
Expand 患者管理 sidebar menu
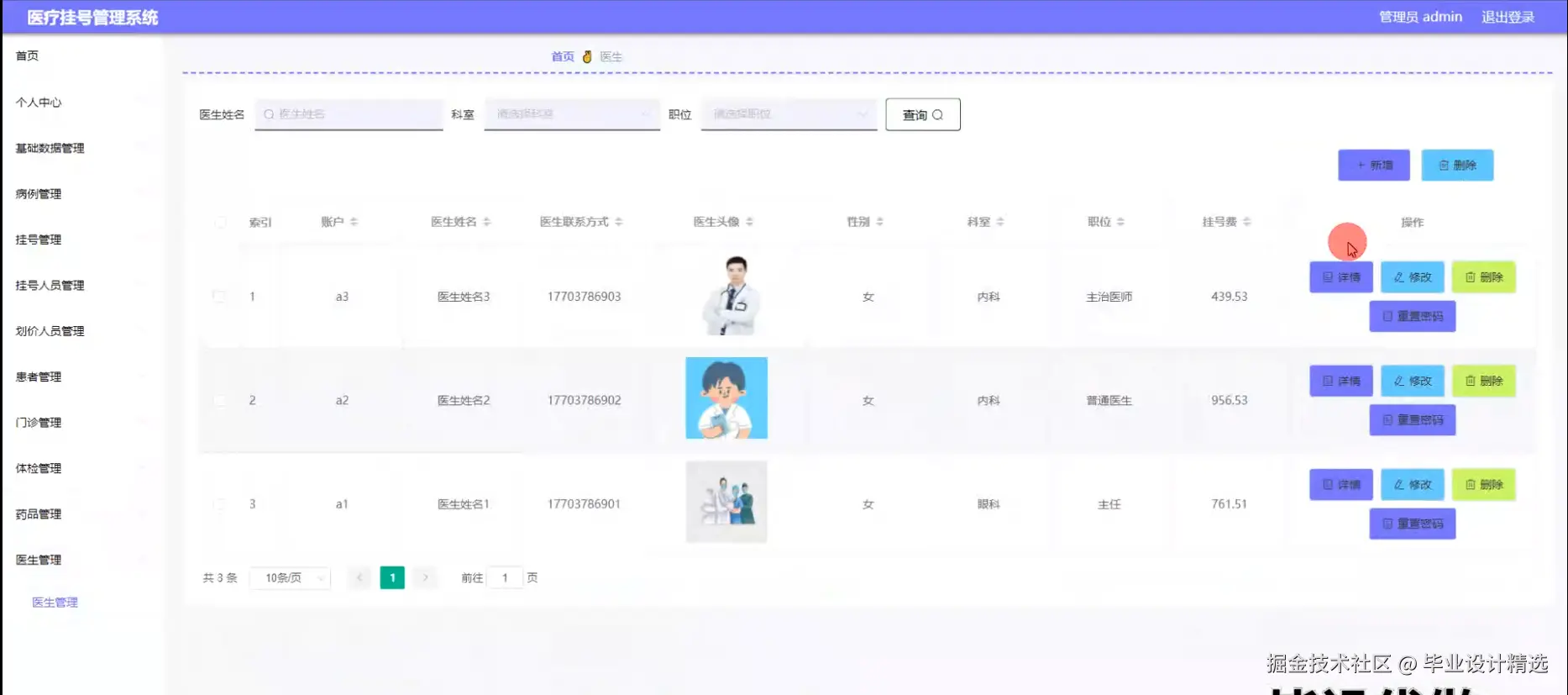(81, 377)
